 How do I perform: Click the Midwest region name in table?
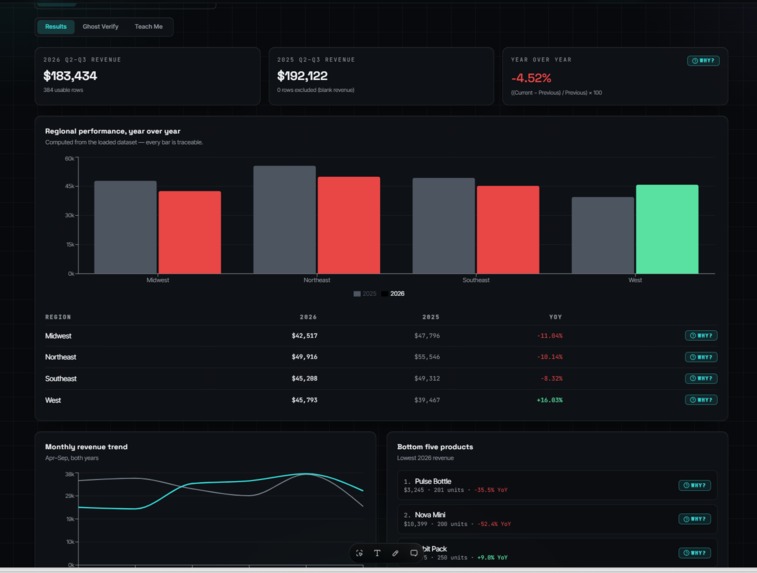[x=58, y=336]
